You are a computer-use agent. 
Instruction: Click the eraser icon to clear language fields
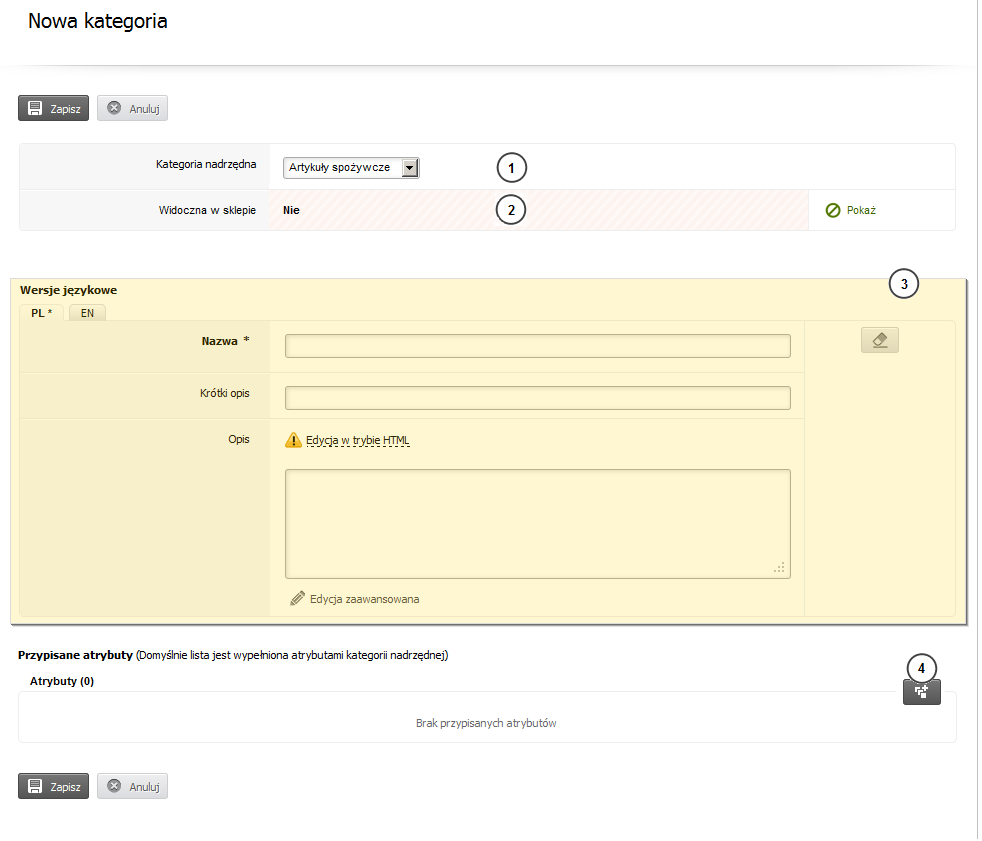(x=879, y=340)
